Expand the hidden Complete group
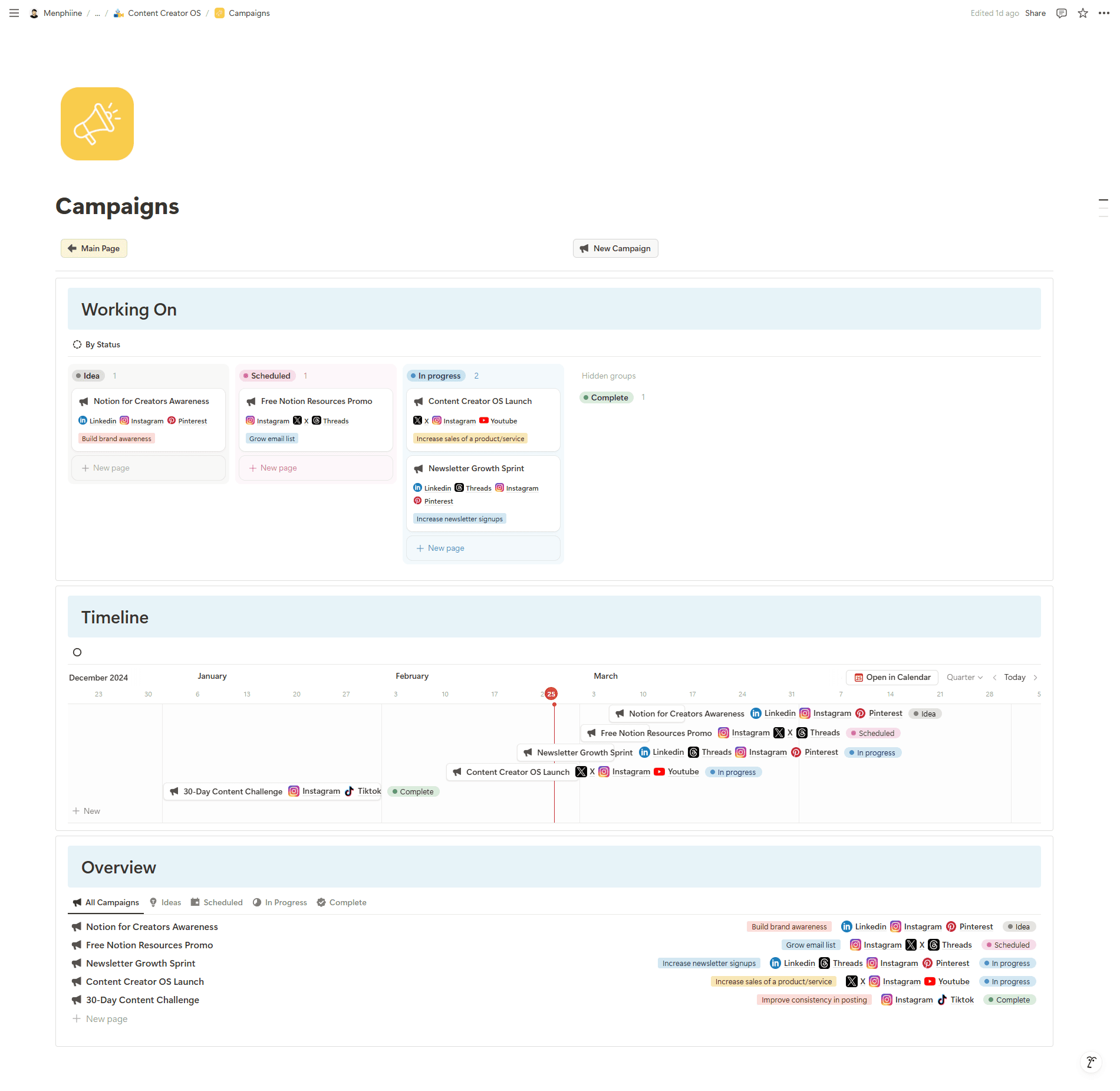 click(x=607, y=397)
